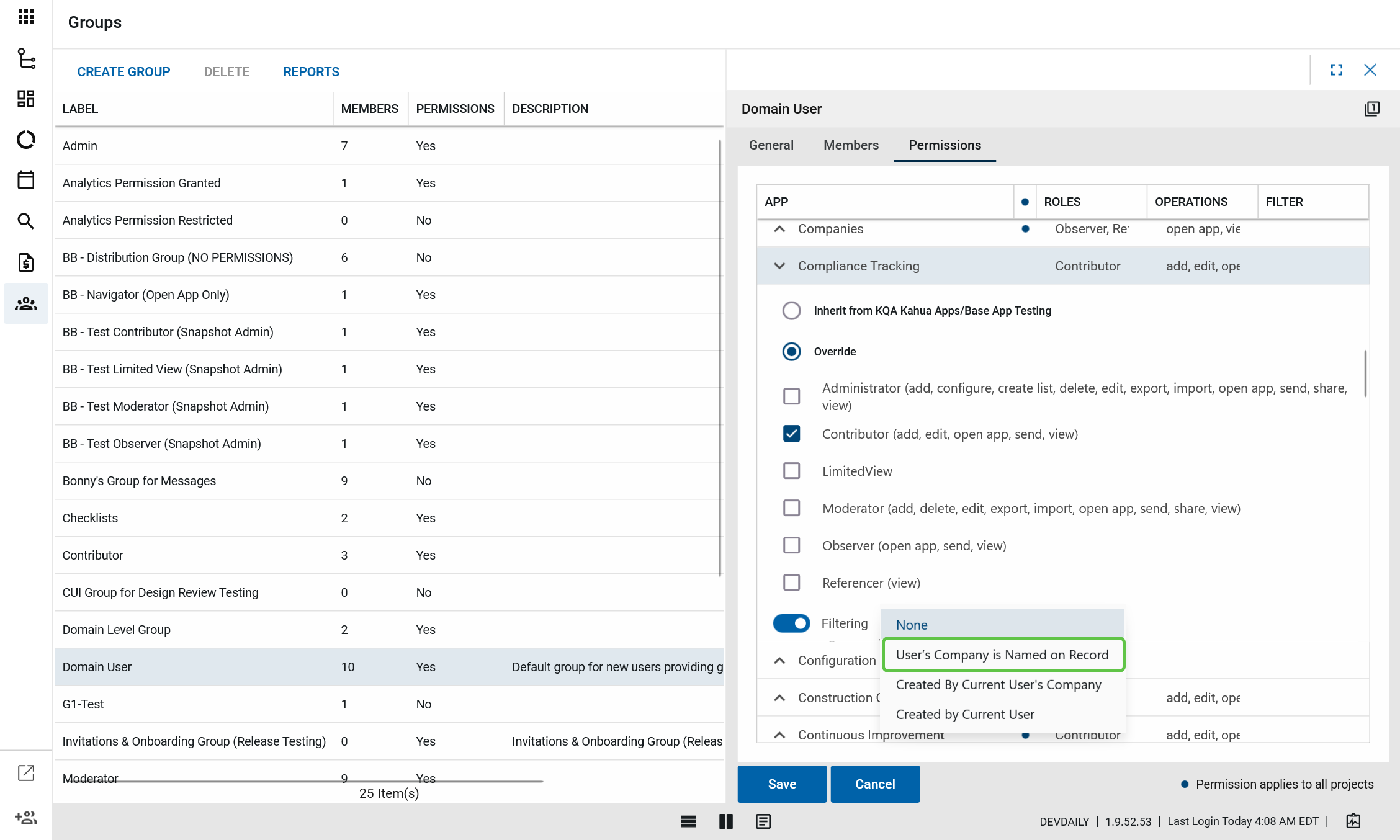1400x840 pixels.
Task: Open the apps grid launcher icon
Action: click(26, 17)
